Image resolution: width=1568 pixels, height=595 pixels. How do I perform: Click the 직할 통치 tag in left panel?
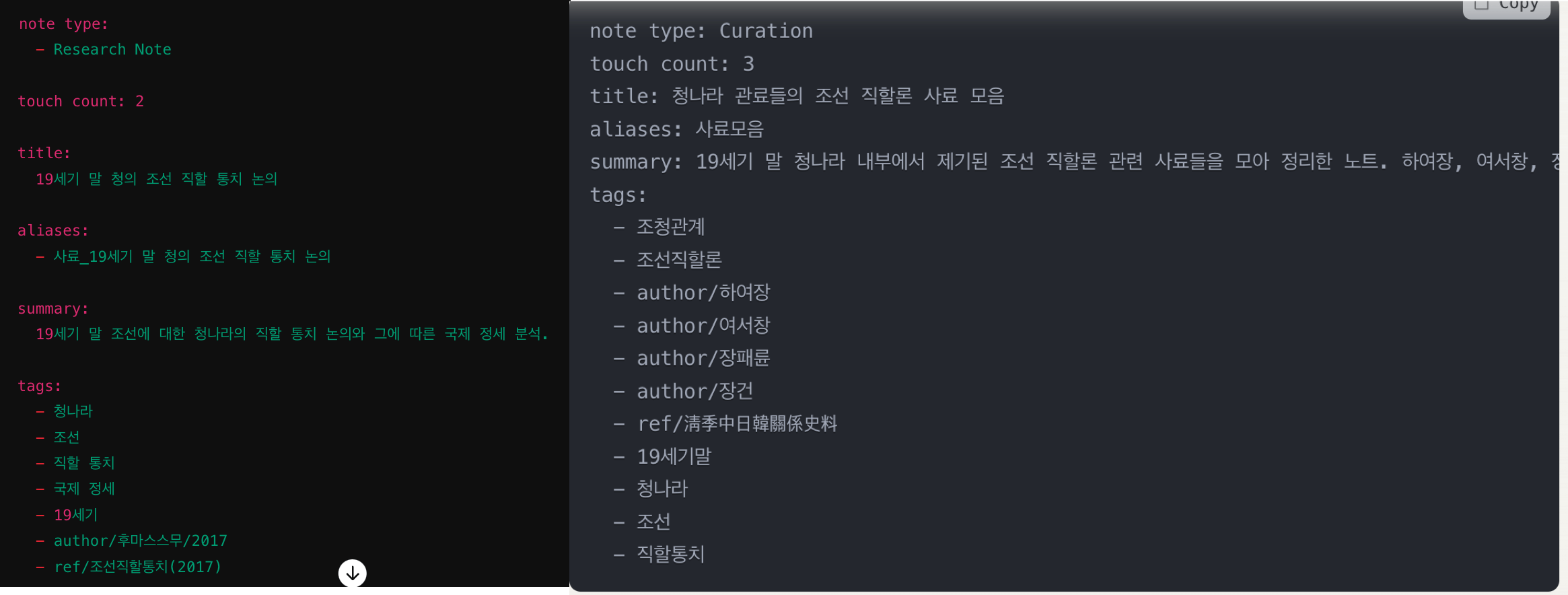(84, 463)
